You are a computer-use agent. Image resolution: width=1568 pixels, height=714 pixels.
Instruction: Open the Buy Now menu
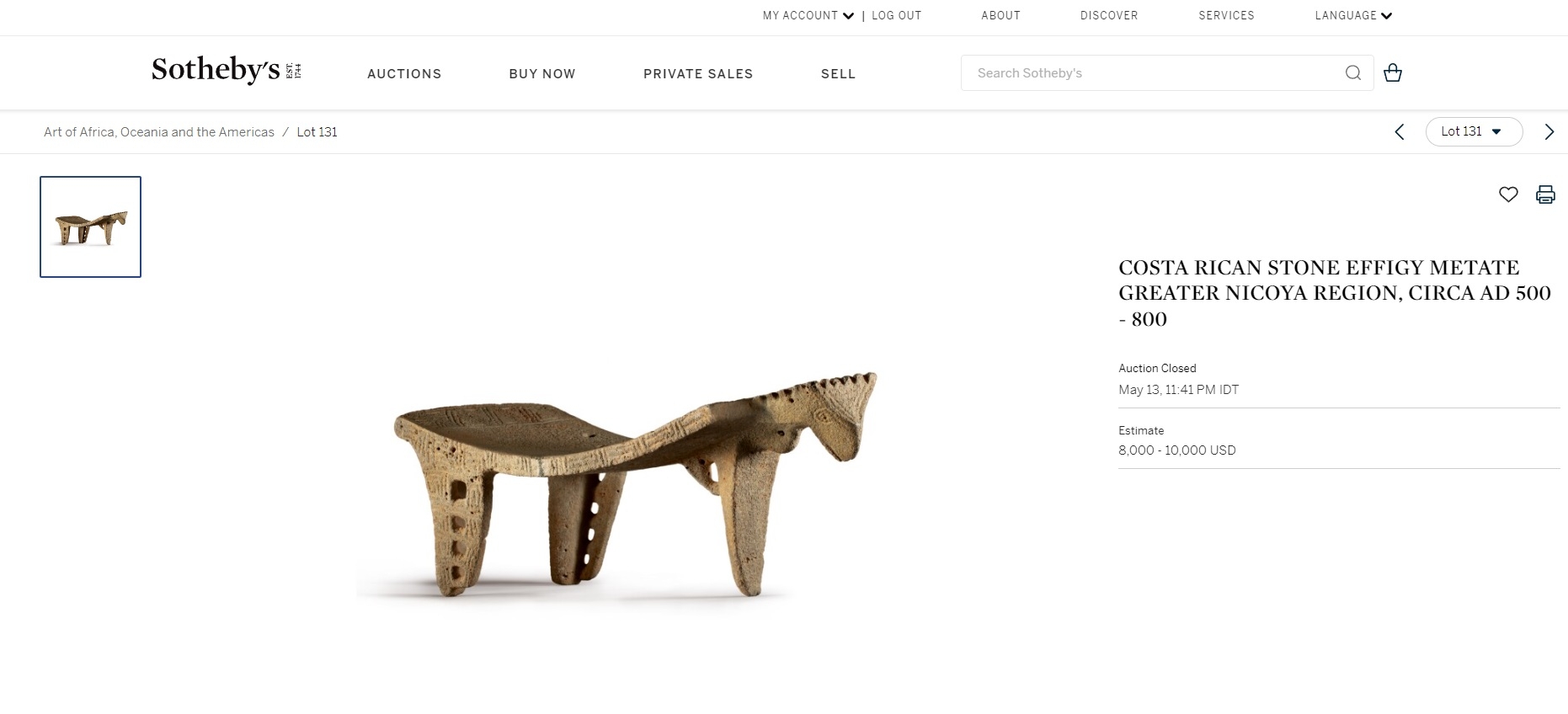point(542,74)
